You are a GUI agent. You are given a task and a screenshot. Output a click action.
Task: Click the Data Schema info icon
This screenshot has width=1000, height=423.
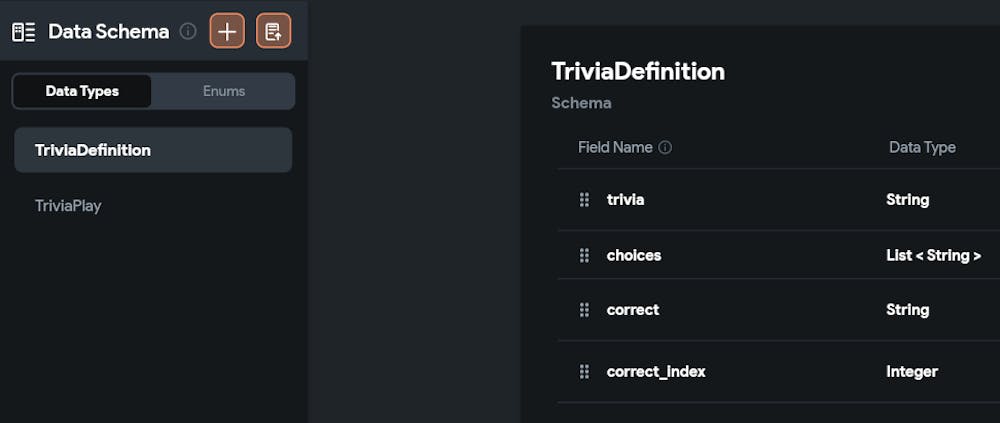click(x=188, y=32)
